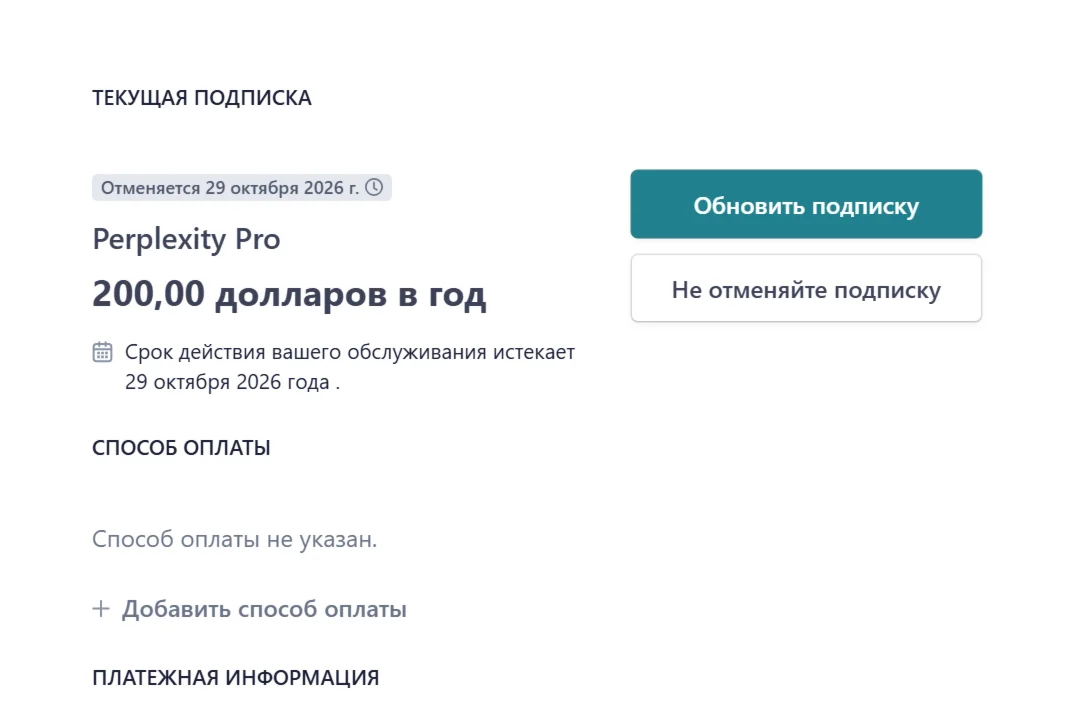
Task: Click the word Отменяется in the status badge
Action: pos(150,188)
